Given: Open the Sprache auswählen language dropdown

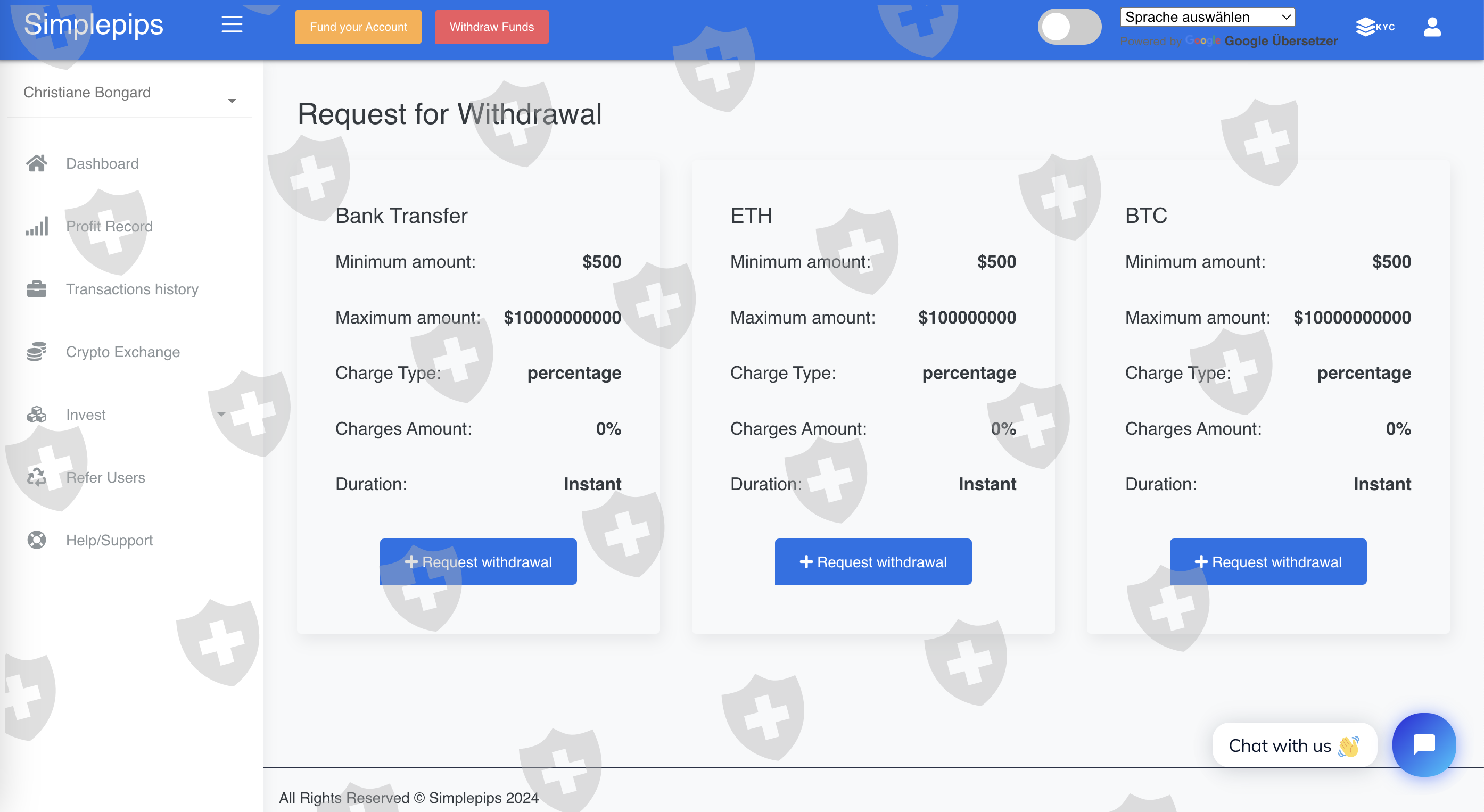Looking at the screenshot, I should pyautogui.click(x=1207, y=17).
